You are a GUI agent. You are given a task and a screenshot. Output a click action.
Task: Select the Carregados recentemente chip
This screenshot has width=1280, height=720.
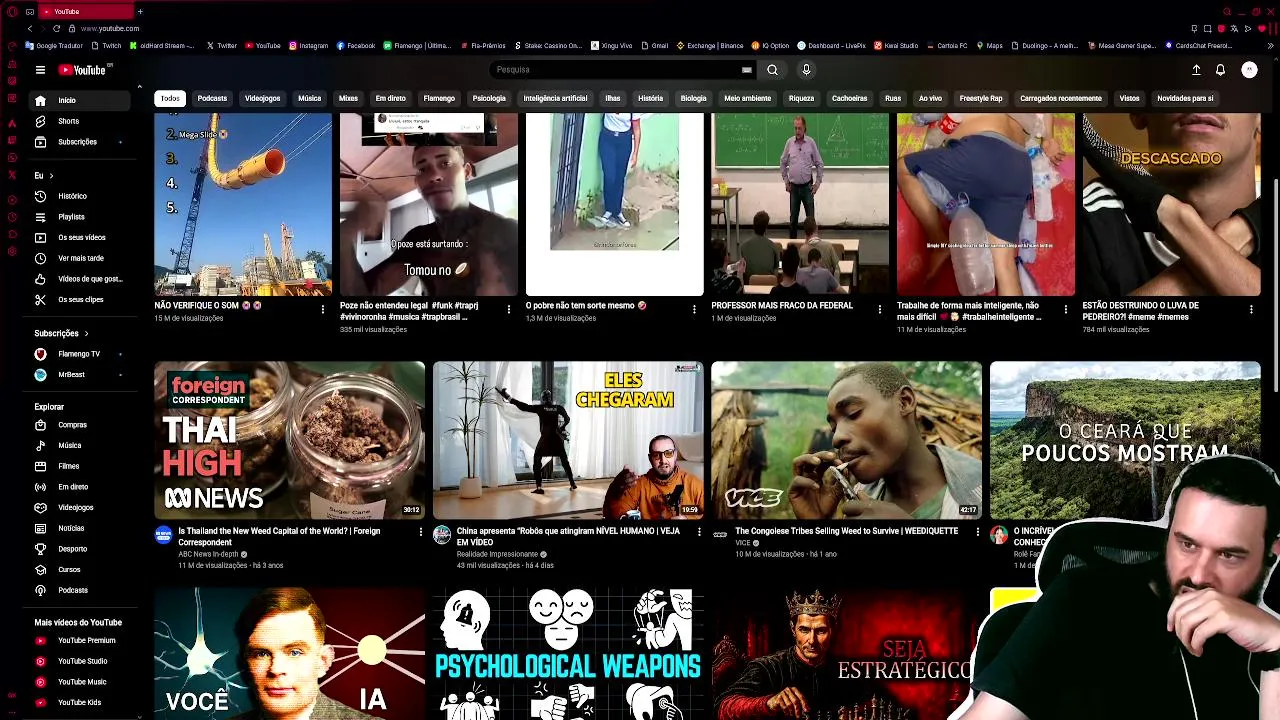pyautogui.click(x=1061, y=98)
